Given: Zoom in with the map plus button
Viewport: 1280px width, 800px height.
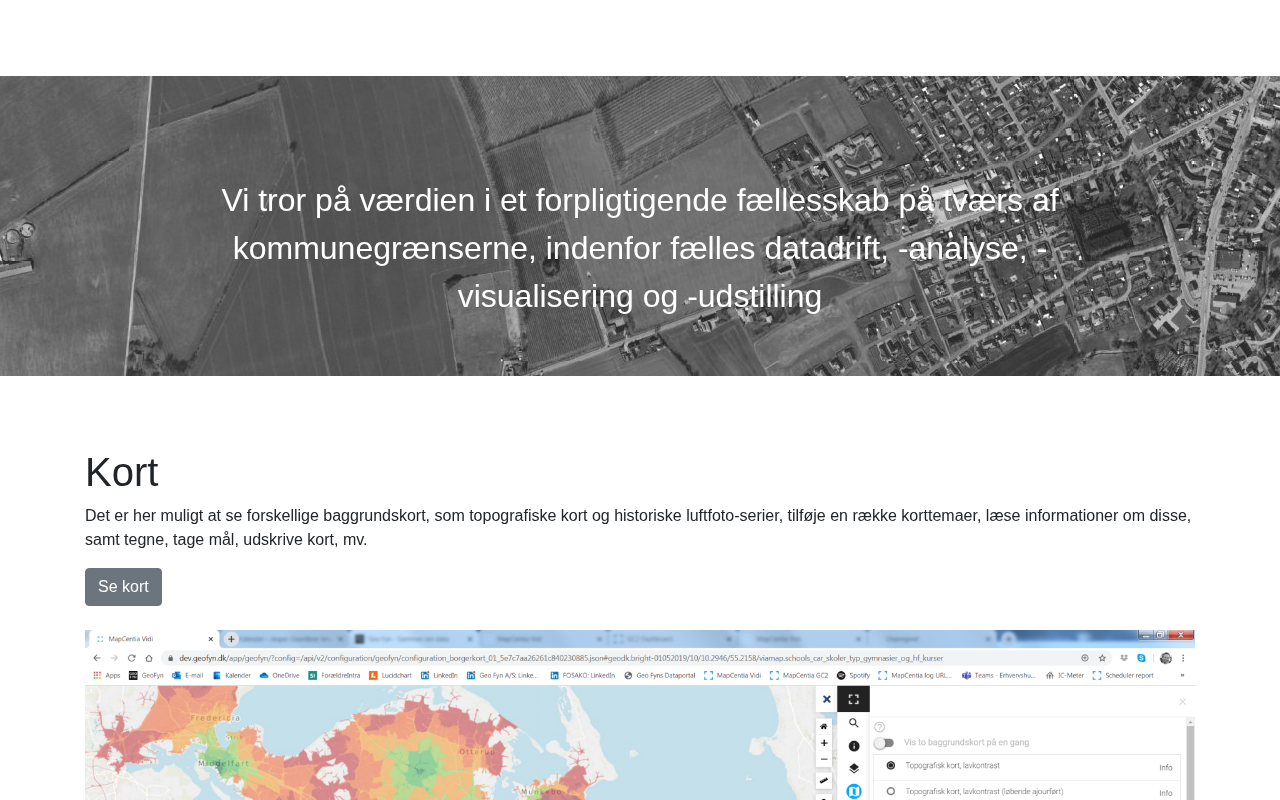Looking at the screenshot, I should 824,743.
